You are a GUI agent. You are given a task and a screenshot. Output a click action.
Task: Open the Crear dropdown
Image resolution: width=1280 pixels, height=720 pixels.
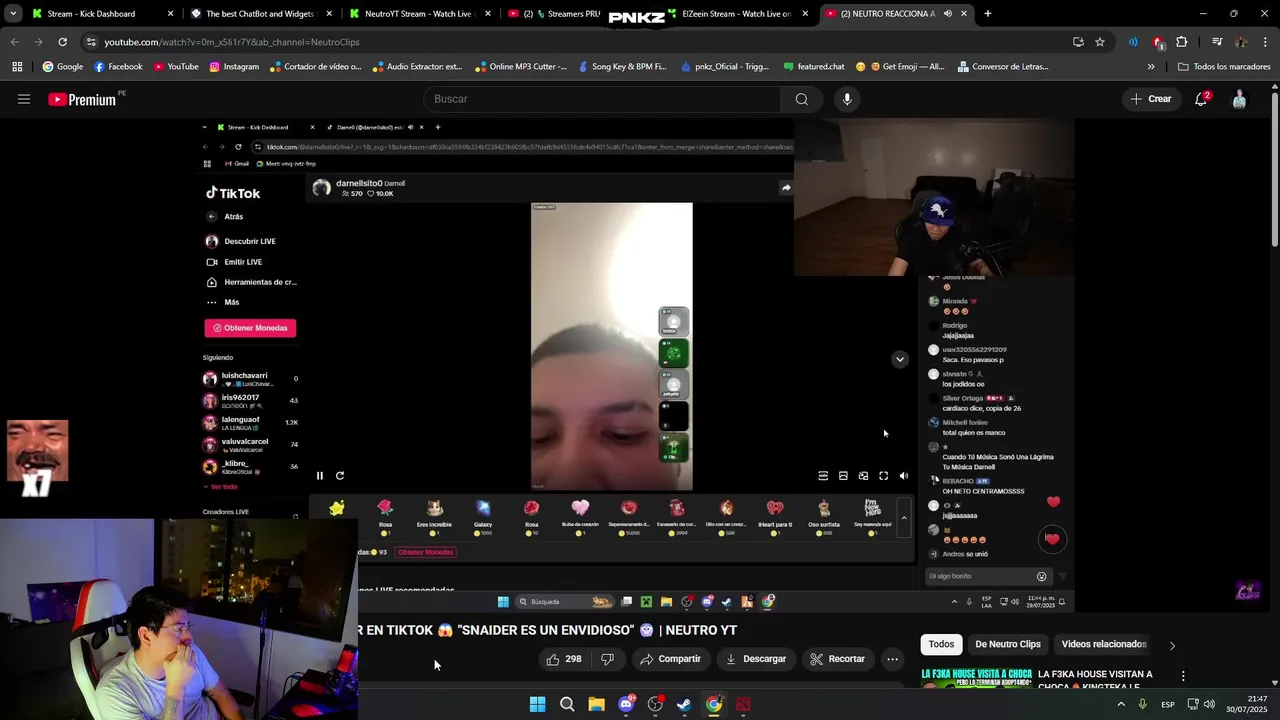tap(1150, 99)
